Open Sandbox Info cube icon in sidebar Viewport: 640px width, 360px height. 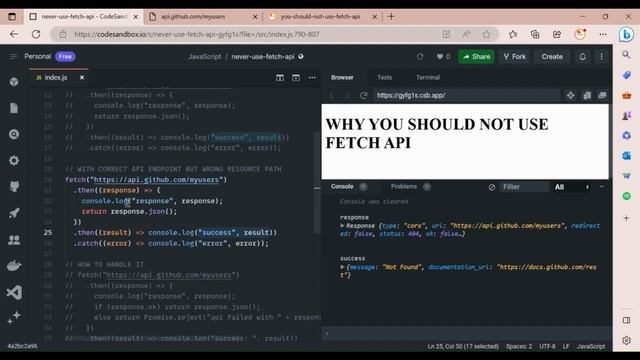(x=14, y=82)
